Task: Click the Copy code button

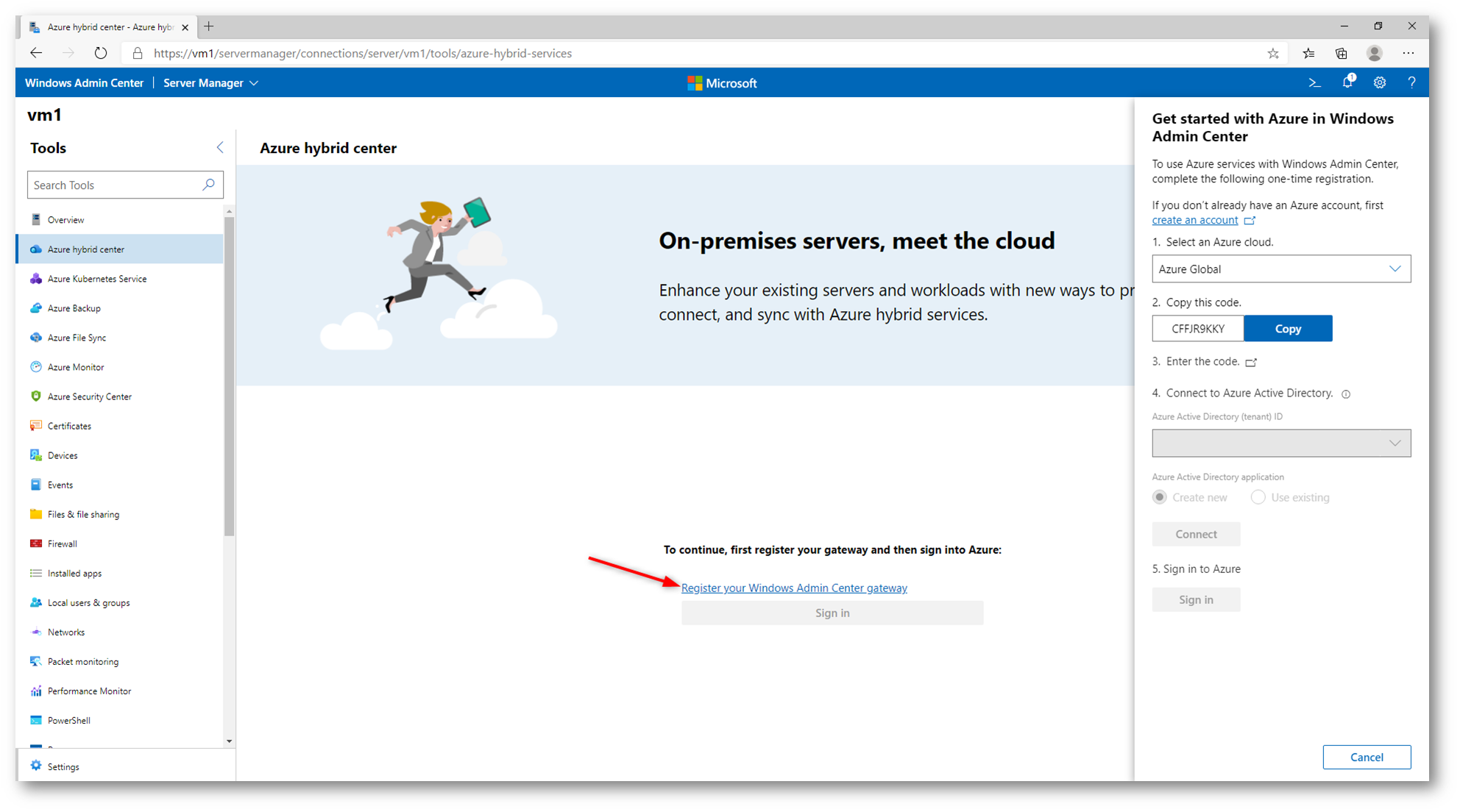Action: [1288, 328]
